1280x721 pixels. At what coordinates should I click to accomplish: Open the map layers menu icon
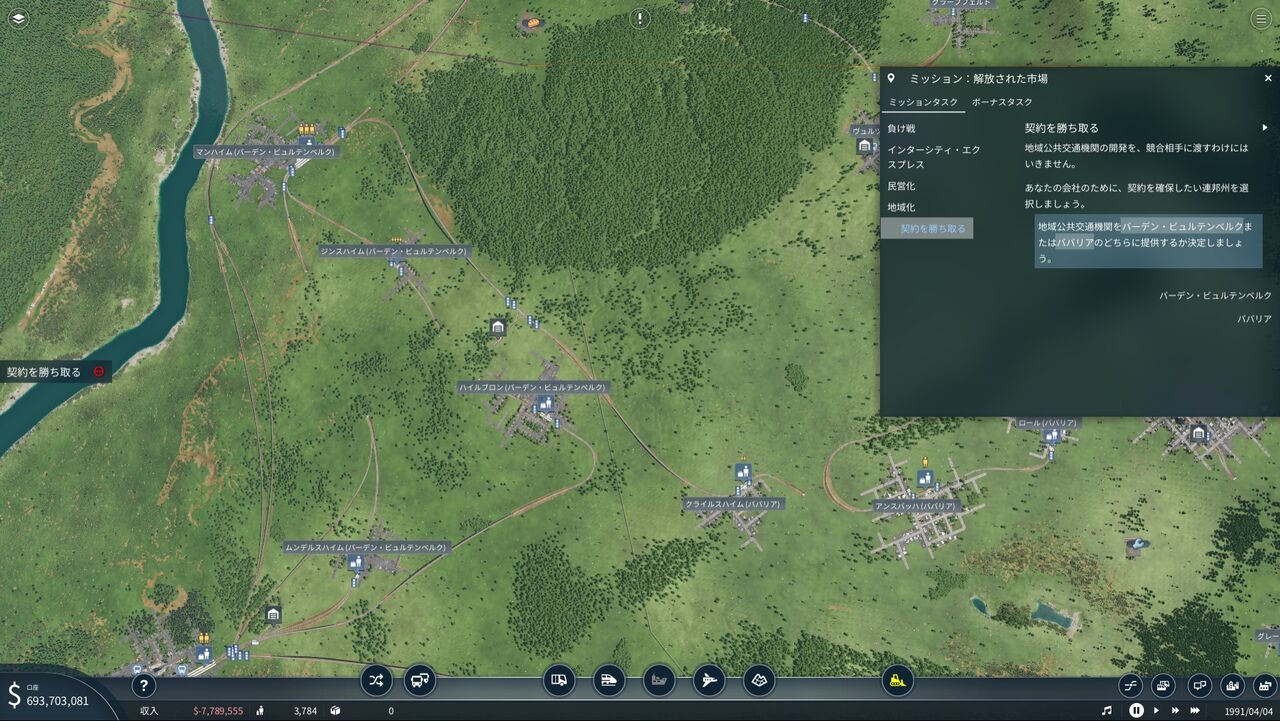(18, 18)
